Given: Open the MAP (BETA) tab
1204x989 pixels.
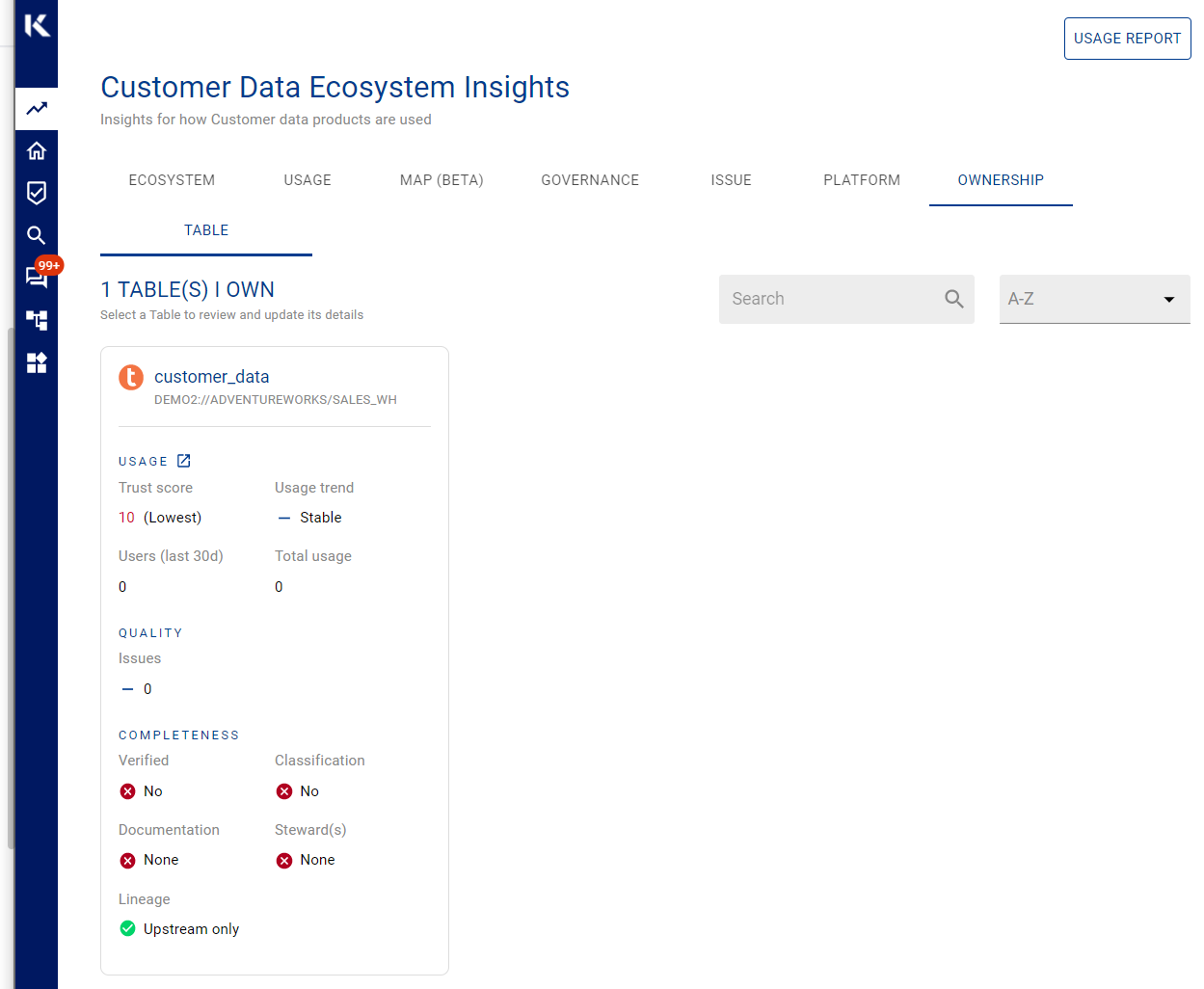Looking at the screenshot, I should coord(441,180).
